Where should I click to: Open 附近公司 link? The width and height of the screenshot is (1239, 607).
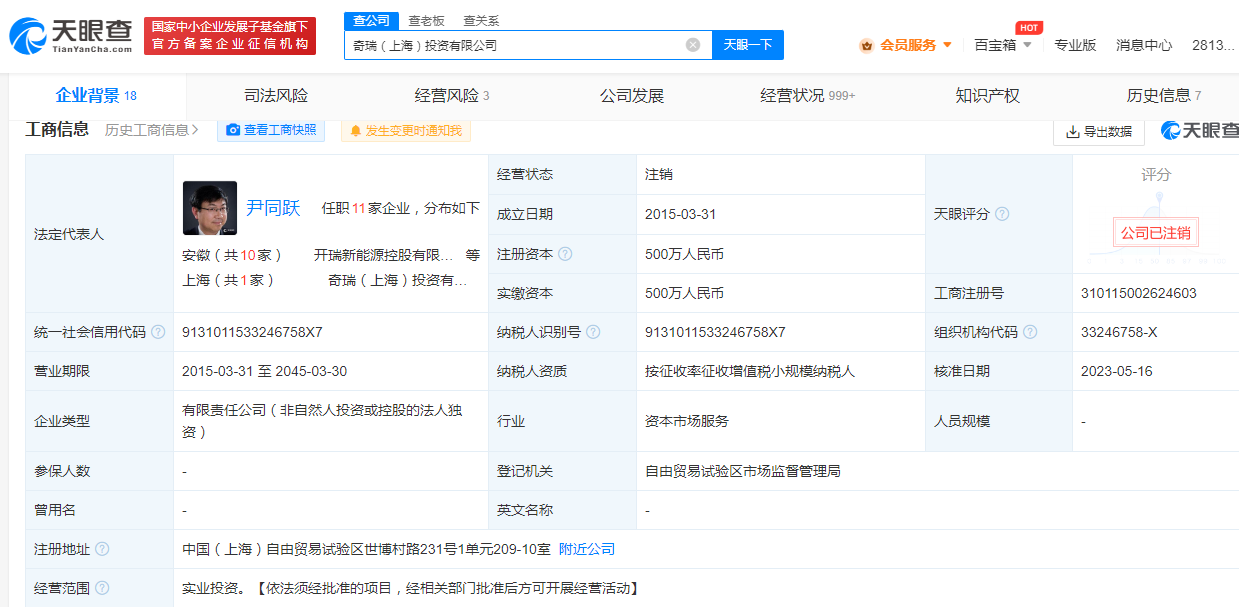[587, 549]
